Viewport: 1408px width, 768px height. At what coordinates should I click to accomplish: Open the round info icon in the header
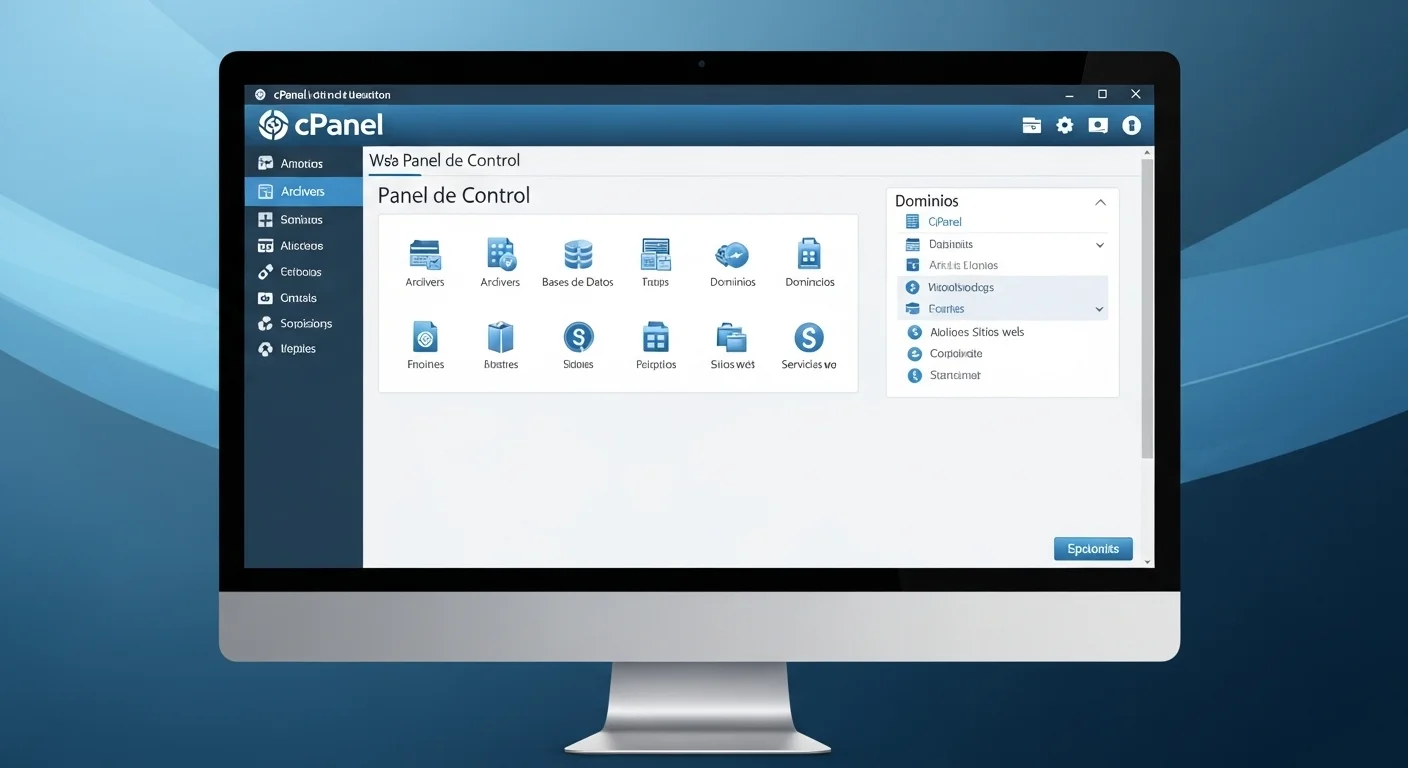(x=1131, y=126)
